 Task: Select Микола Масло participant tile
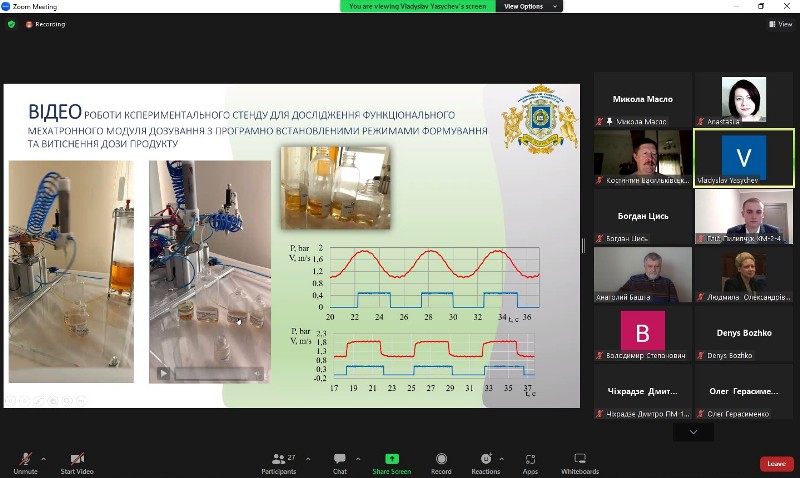[643, 99]
